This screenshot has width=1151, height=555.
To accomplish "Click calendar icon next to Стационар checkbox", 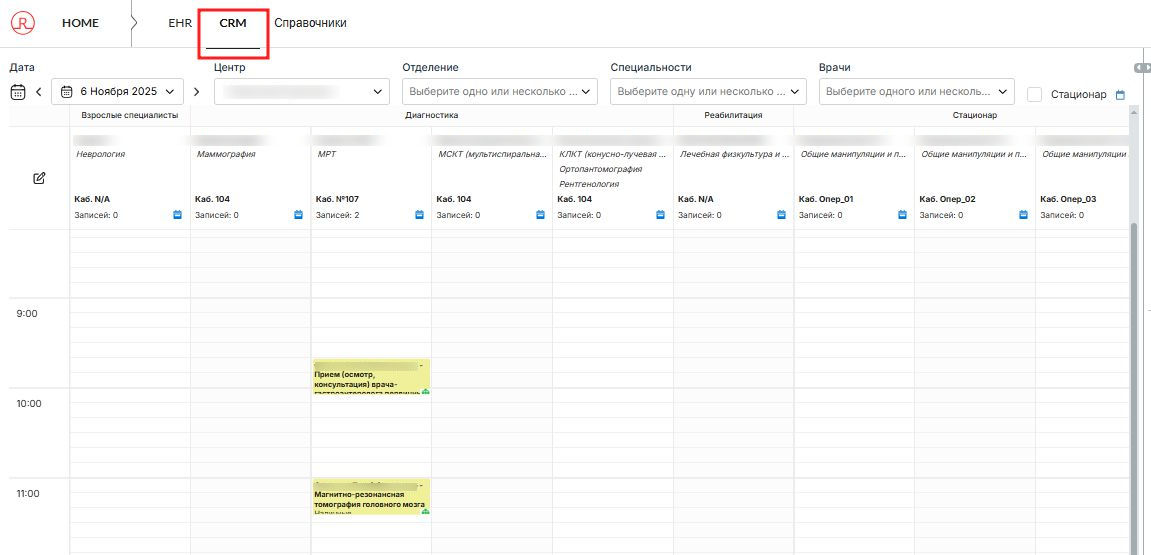I will (x=1120, y=95).
